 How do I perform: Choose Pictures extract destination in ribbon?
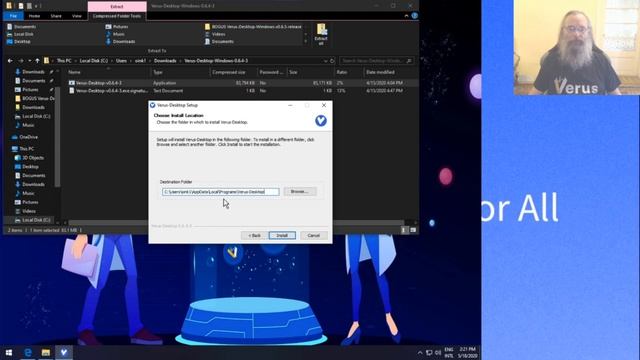(x=117, y=27)
